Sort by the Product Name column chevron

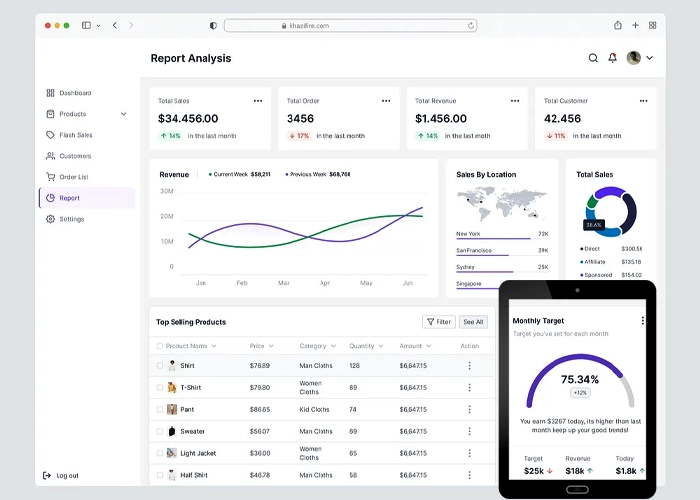214,346
